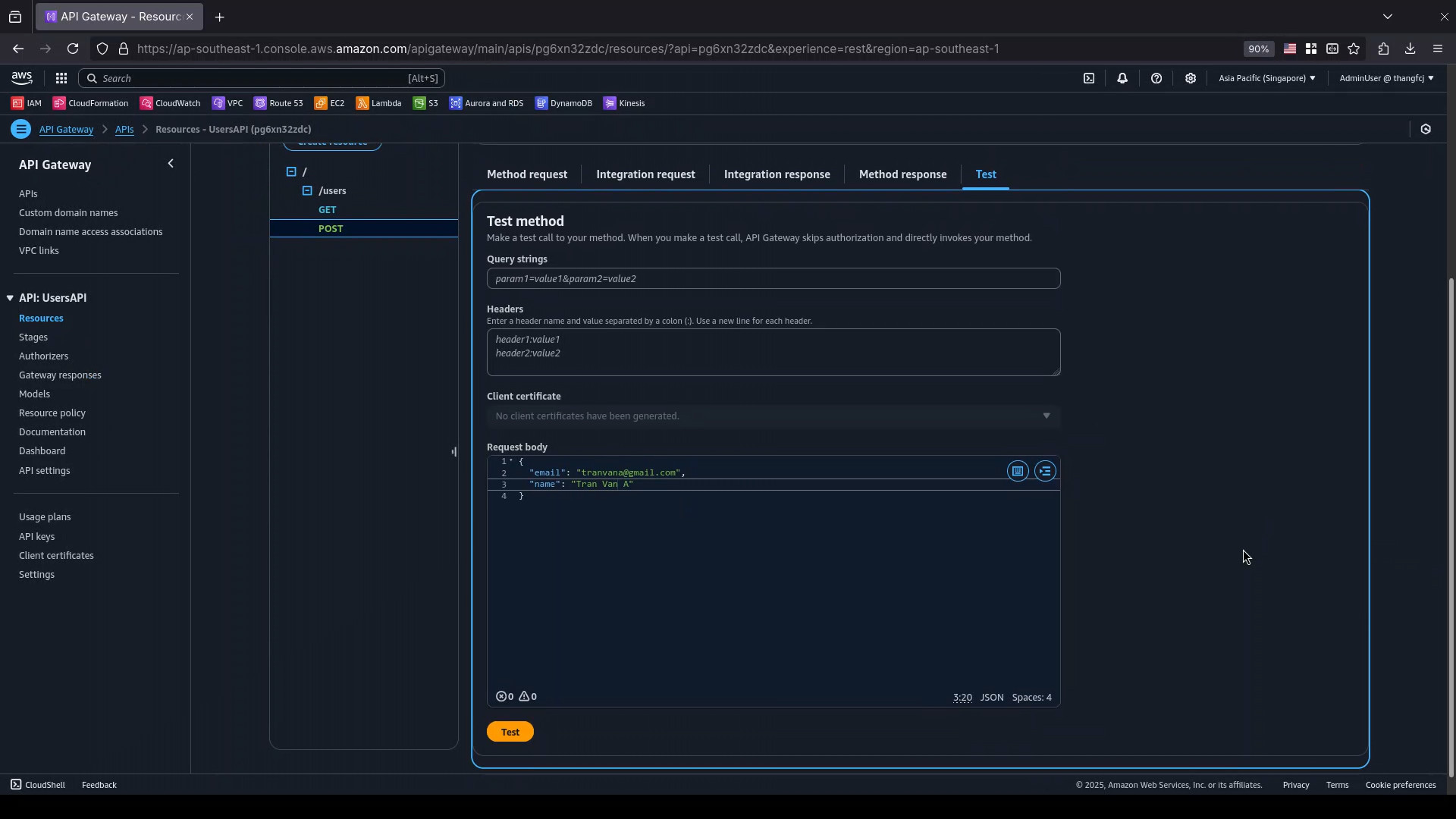Open the Asia Pacific (Singapore) region dropdown
This screenshot has width=1456, height=819.
1266,78
